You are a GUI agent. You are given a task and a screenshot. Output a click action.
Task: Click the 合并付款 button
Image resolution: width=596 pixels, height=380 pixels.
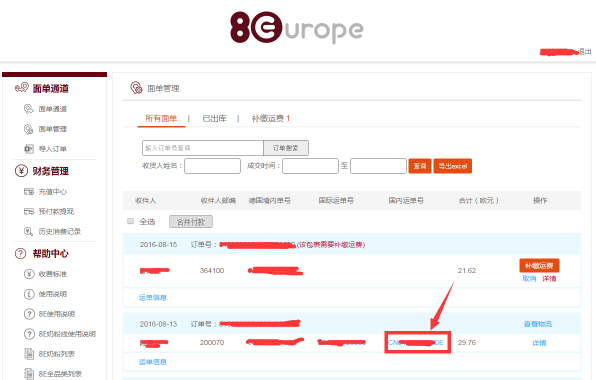pos(191,222)
